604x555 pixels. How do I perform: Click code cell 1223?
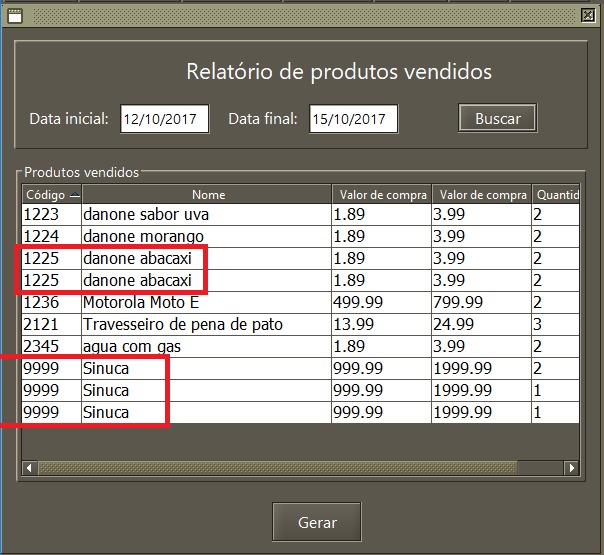pyautogui.click(x=52, y=215)
